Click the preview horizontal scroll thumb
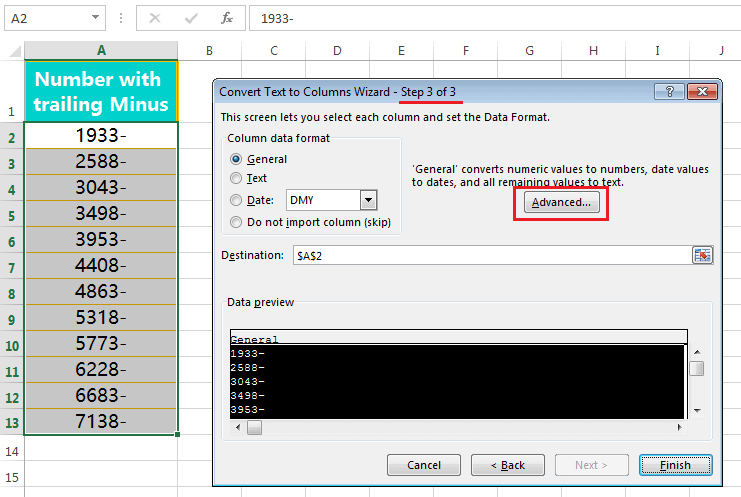 [x=254, y=427]
